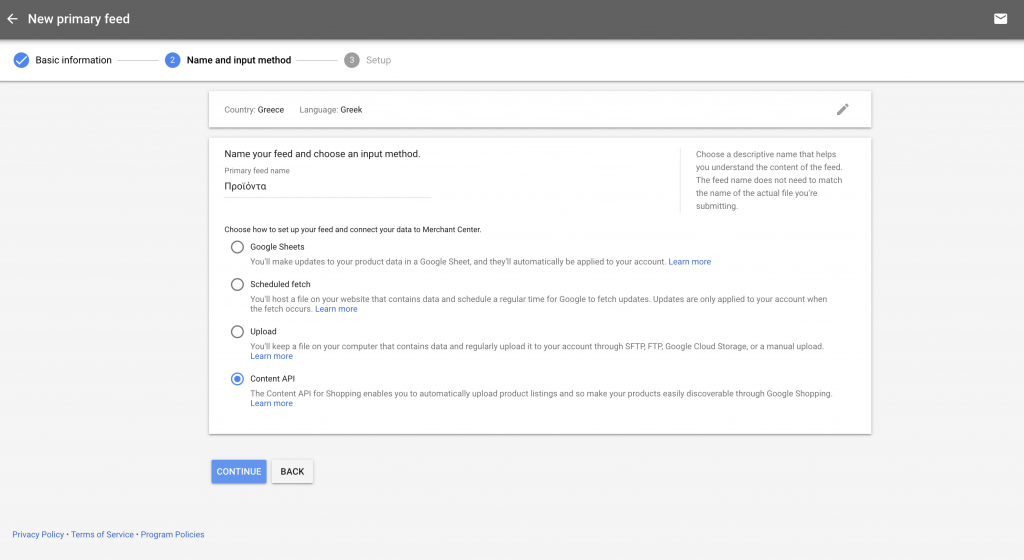1024x560 pixels.
Task: Click the Google Sheets option label
Action: [277, 247]
